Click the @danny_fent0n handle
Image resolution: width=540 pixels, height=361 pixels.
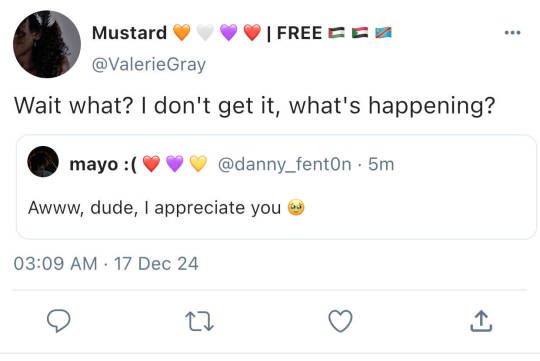[x=284, y=164]
